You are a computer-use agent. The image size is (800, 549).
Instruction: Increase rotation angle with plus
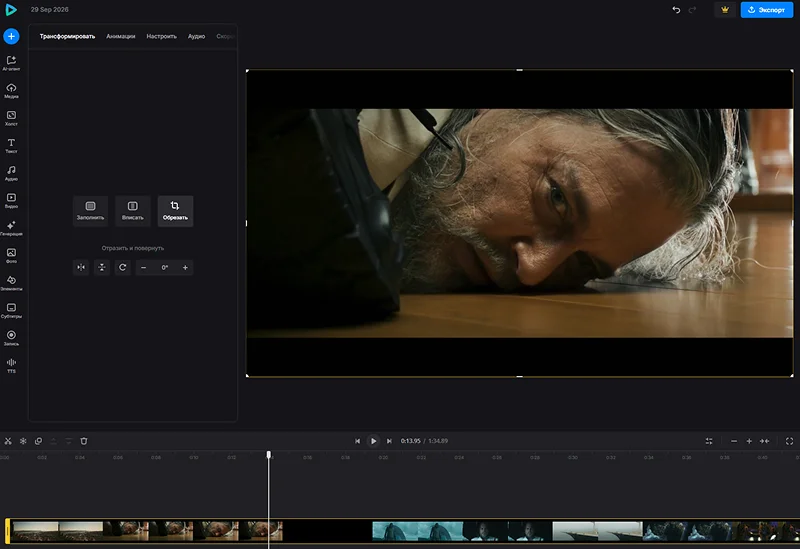tap(185, 267)
